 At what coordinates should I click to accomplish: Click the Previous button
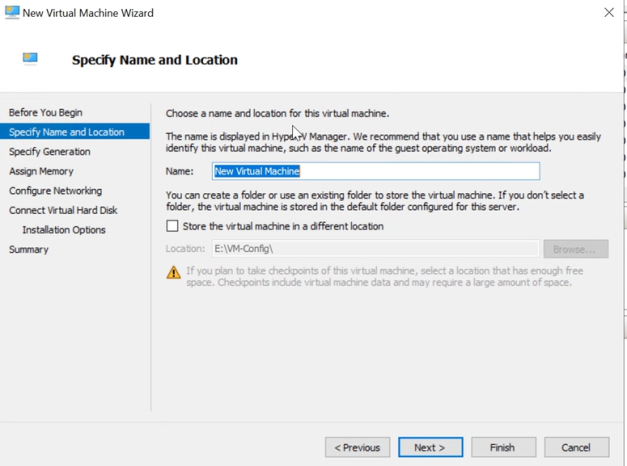click(357, 447)
